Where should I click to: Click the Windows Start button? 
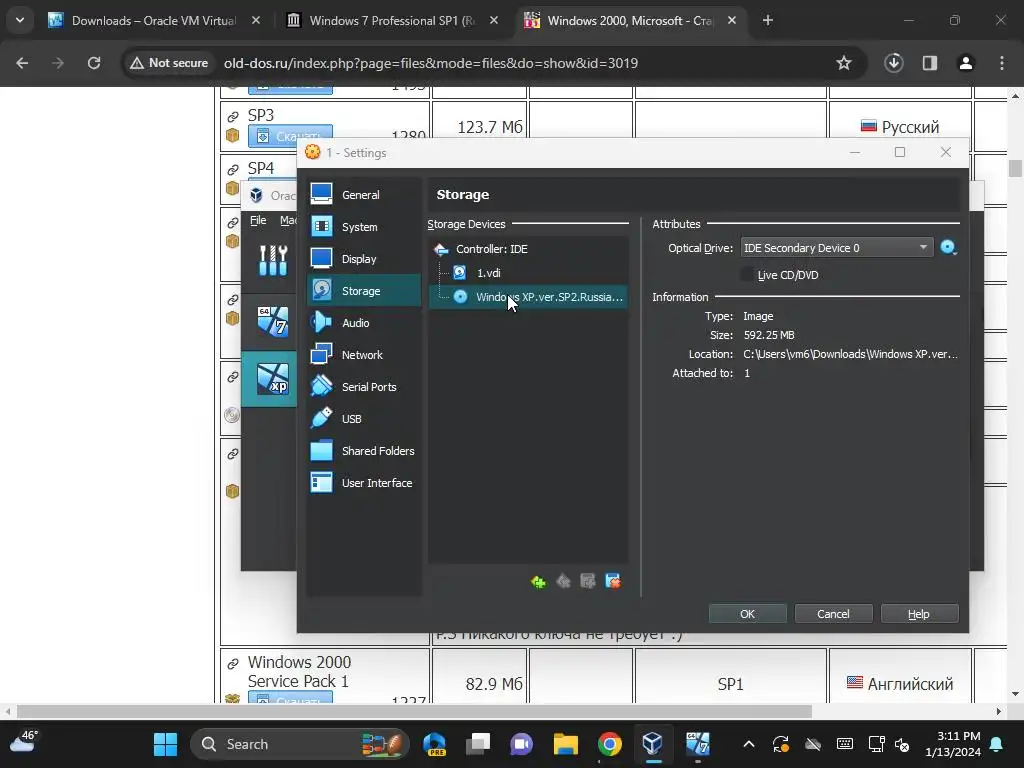click(165, 744)
